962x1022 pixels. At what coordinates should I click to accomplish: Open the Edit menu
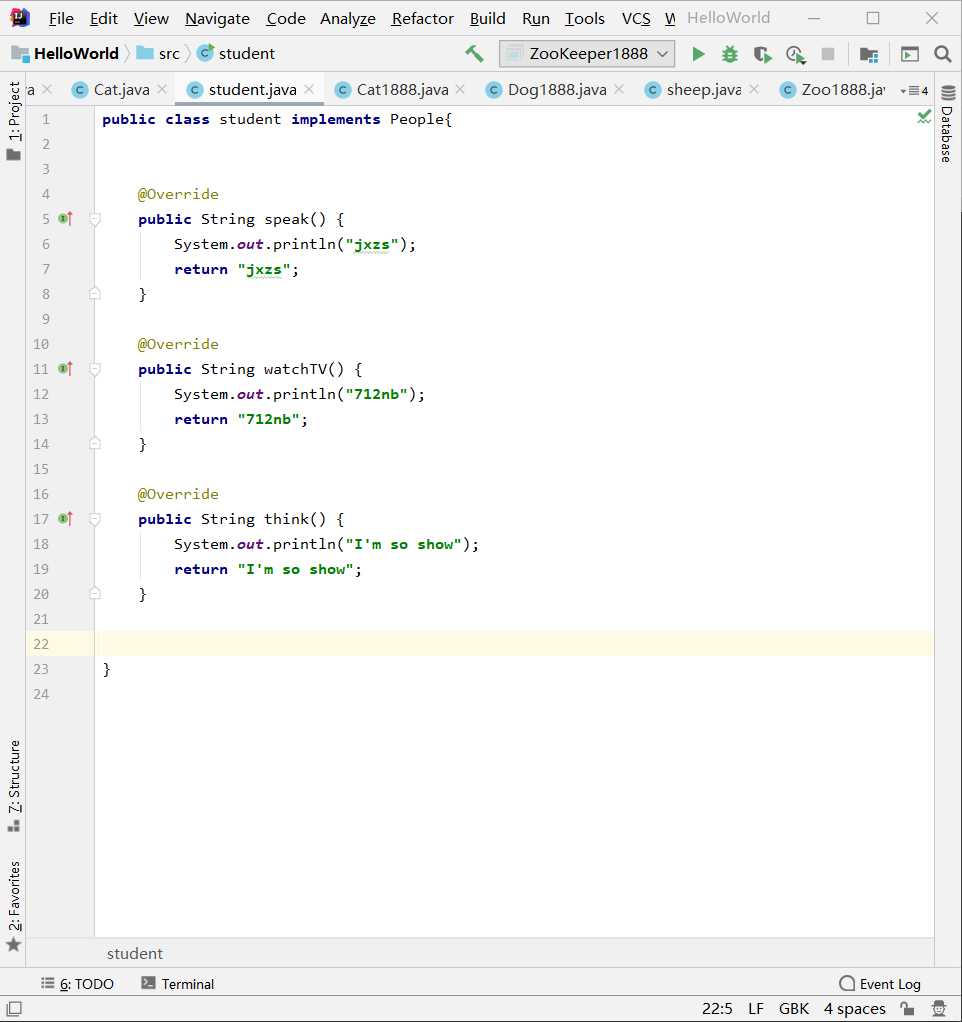click(104, 19)
